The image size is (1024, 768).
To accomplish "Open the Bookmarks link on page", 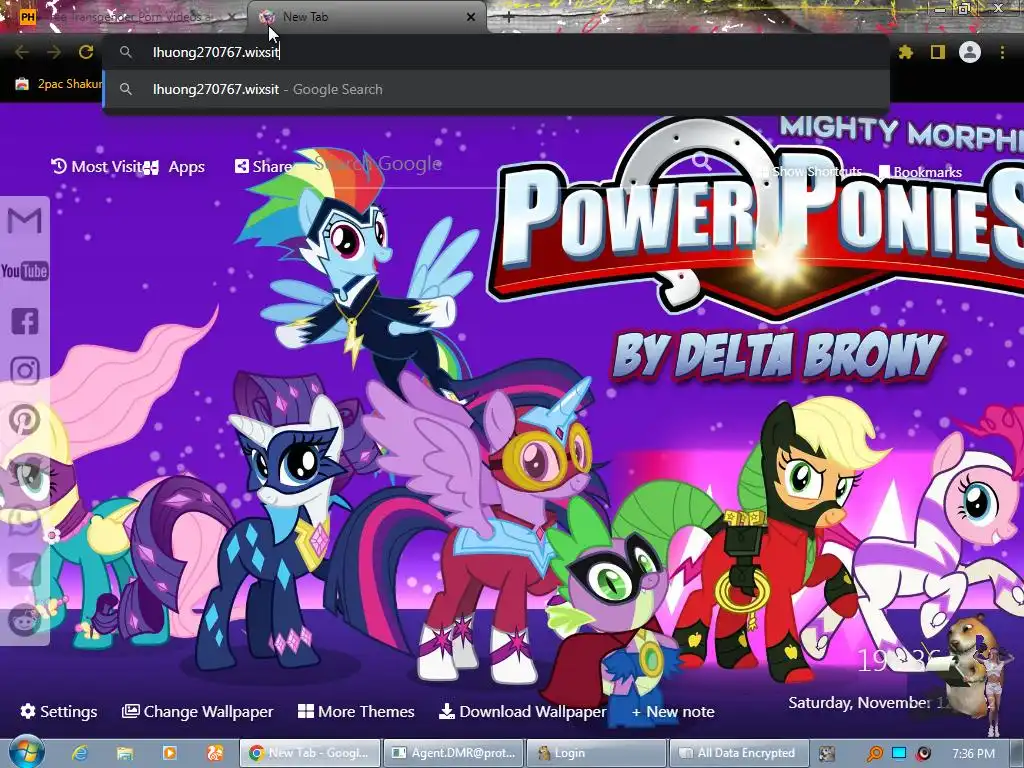I will tap(920, 172).
